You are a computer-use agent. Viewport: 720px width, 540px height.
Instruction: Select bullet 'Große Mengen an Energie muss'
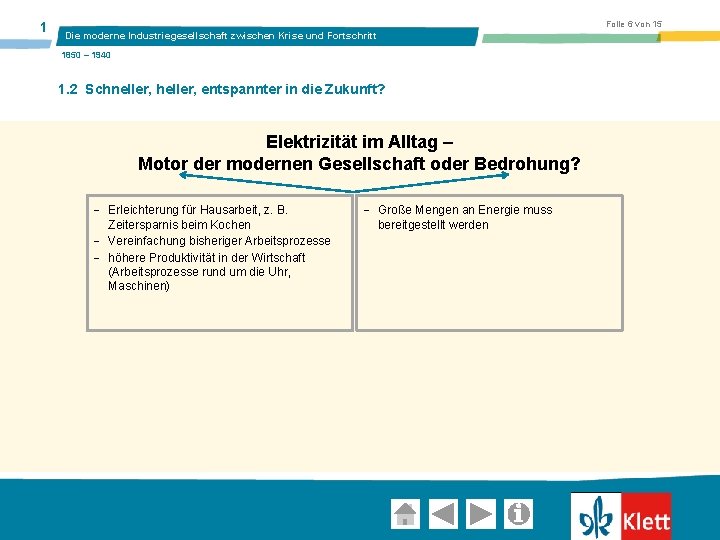point(465,210)
